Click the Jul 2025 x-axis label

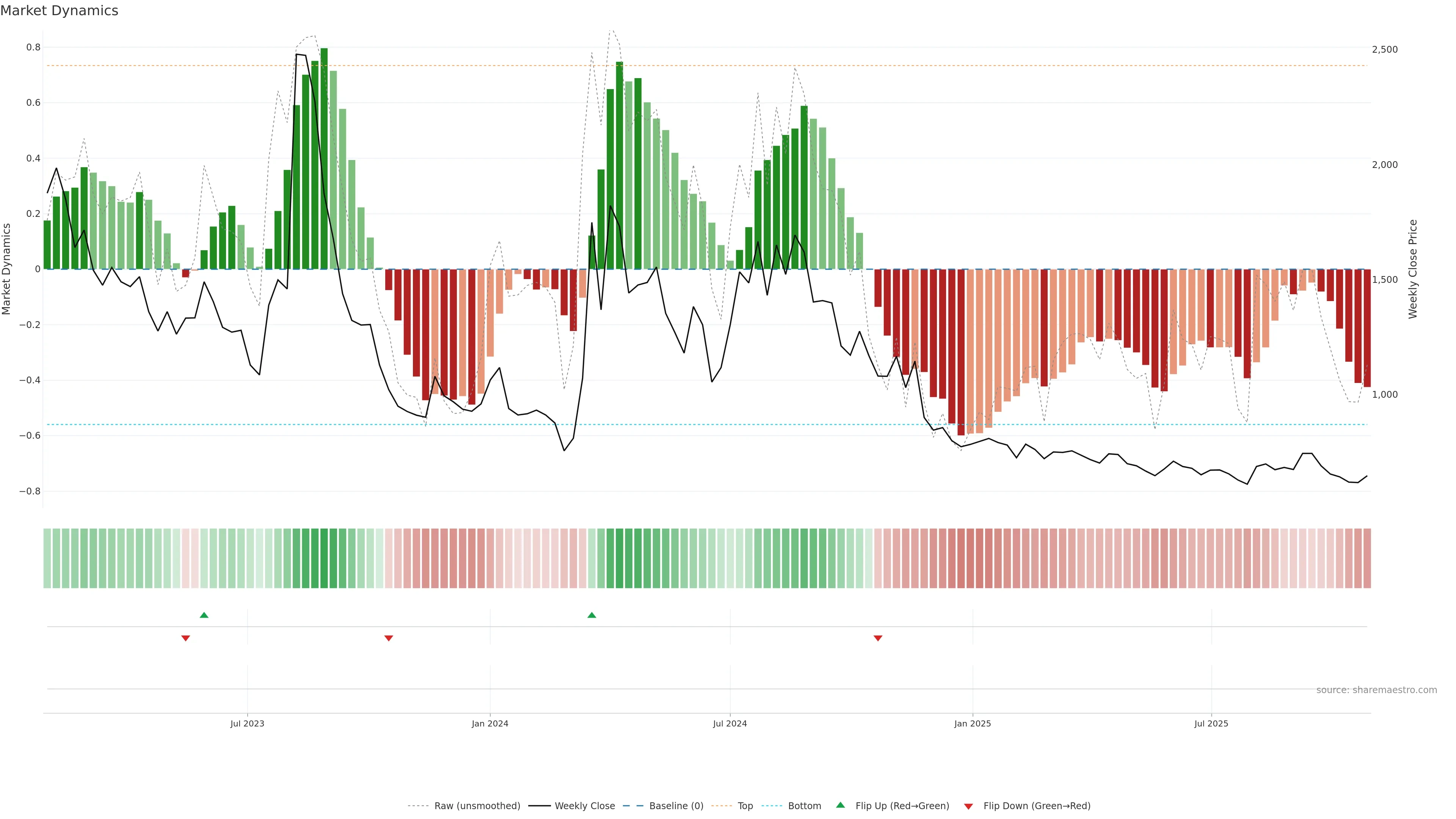[x=1211, y=723]
